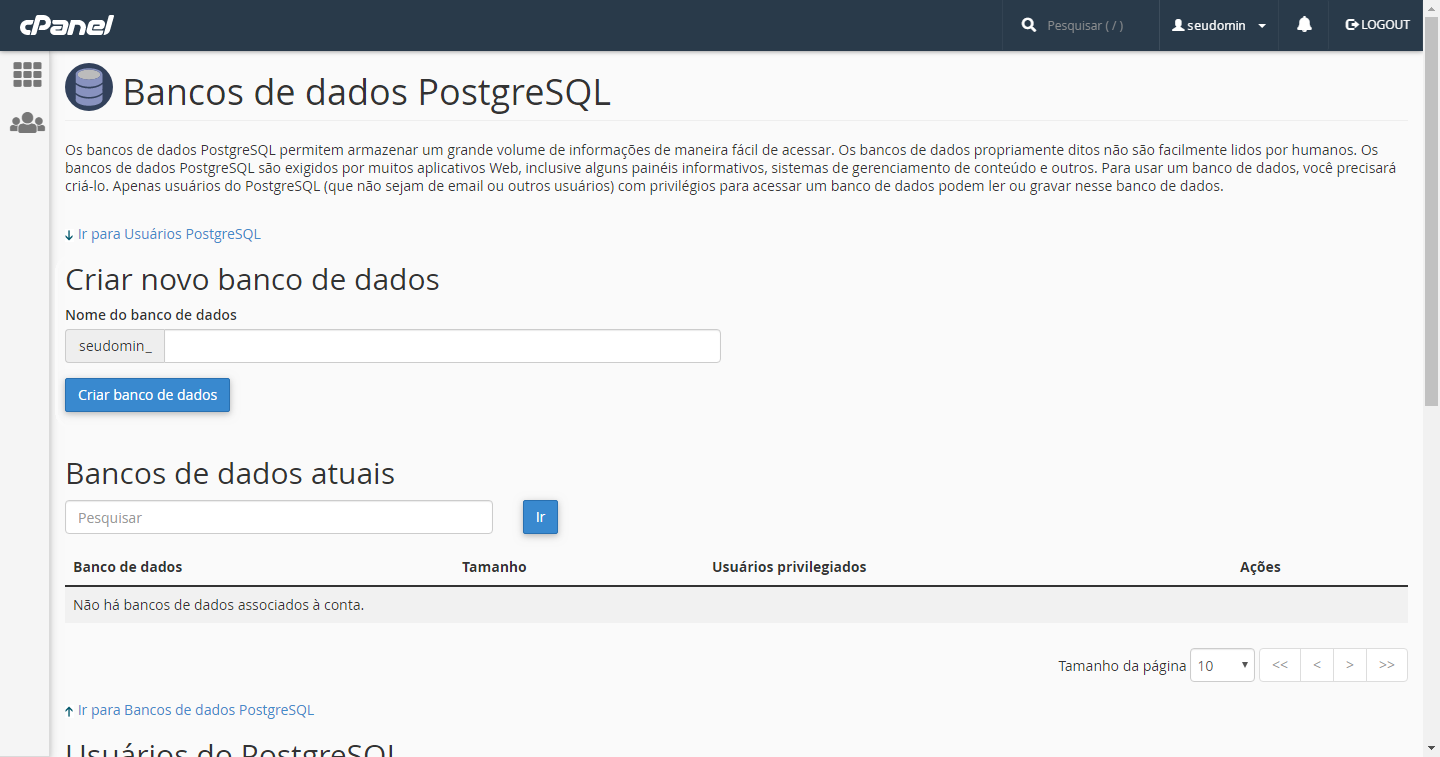Click the Banco de dados column header
Screen dimensions: 1440x757
(x=128, y=567)
